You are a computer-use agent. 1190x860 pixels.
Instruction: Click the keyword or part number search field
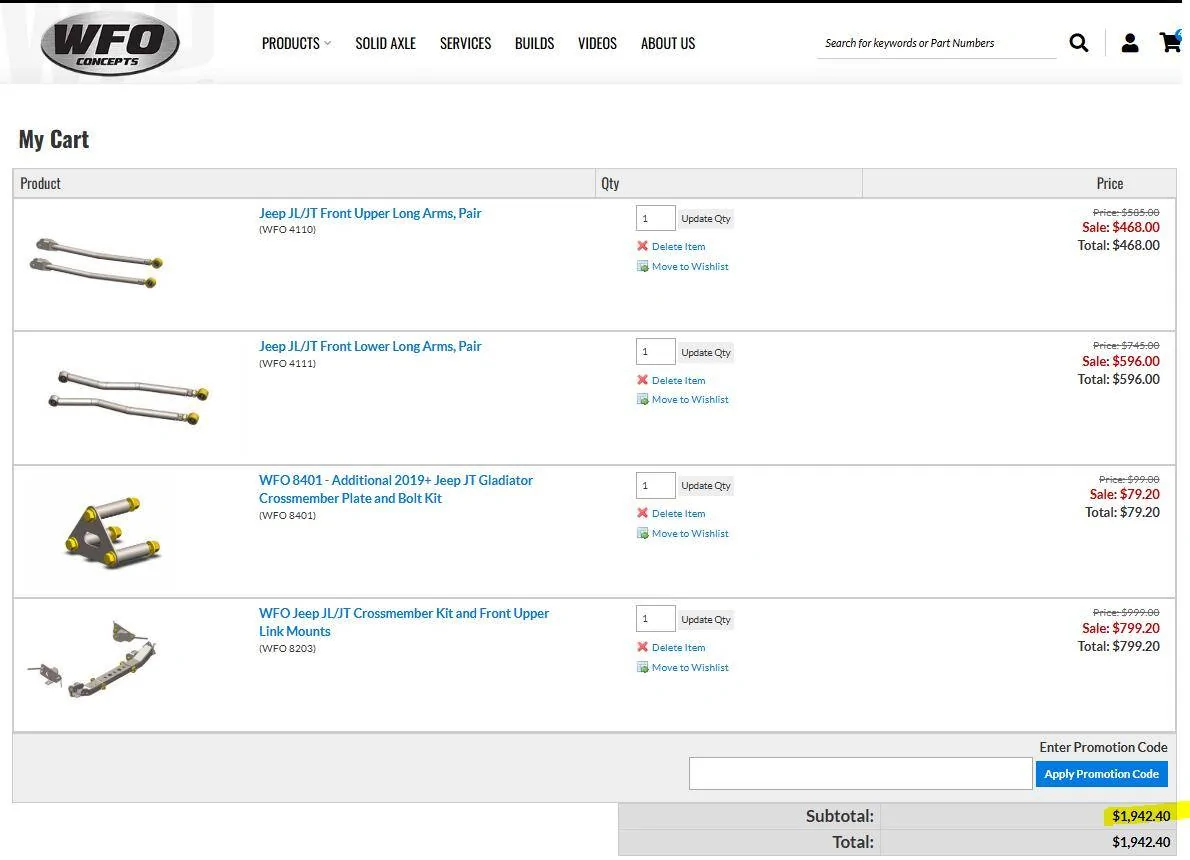[937, 43]
